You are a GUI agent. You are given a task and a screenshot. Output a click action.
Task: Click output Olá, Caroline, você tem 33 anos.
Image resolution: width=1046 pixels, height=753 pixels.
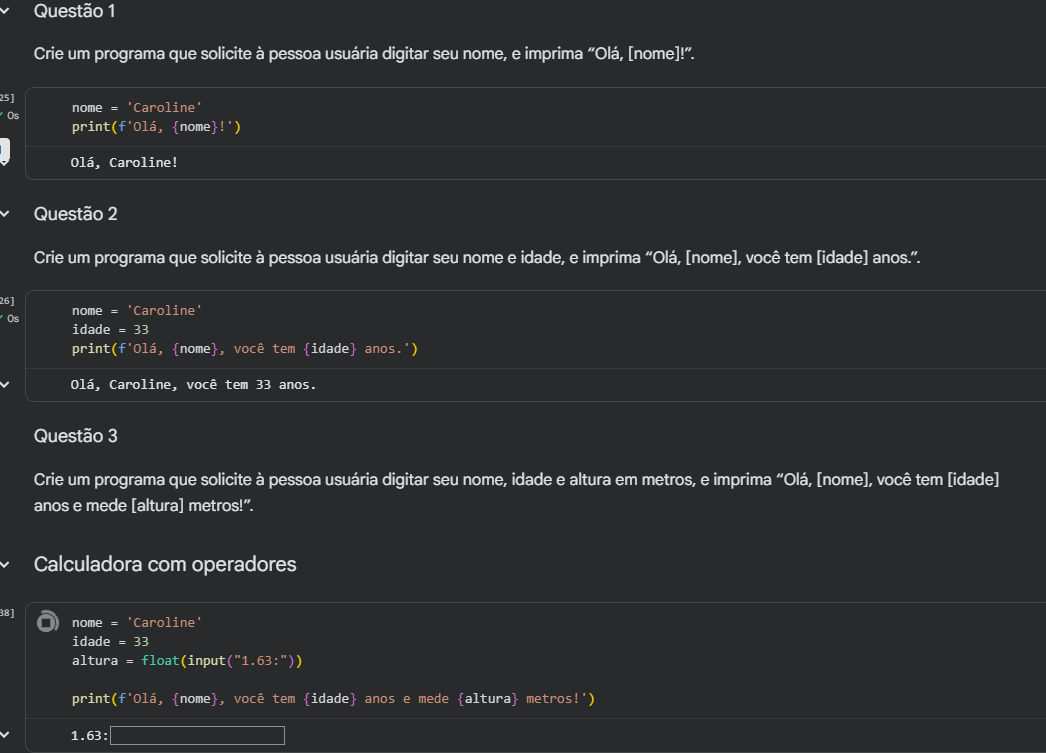[x=193, y=384]
